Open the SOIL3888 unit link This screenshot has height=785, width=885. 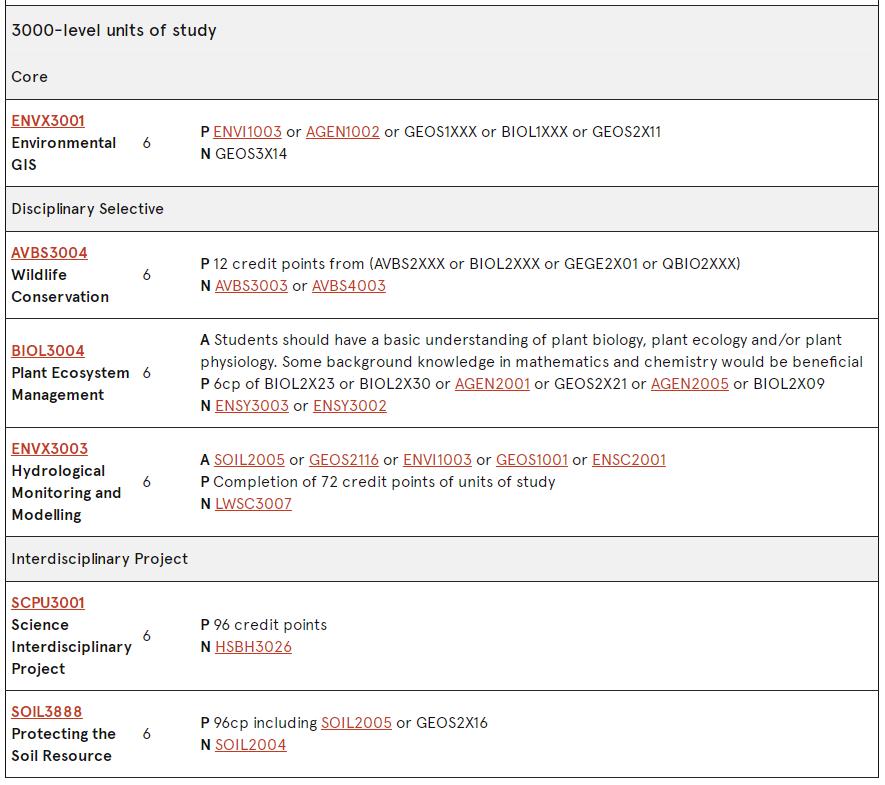point(47,712)
